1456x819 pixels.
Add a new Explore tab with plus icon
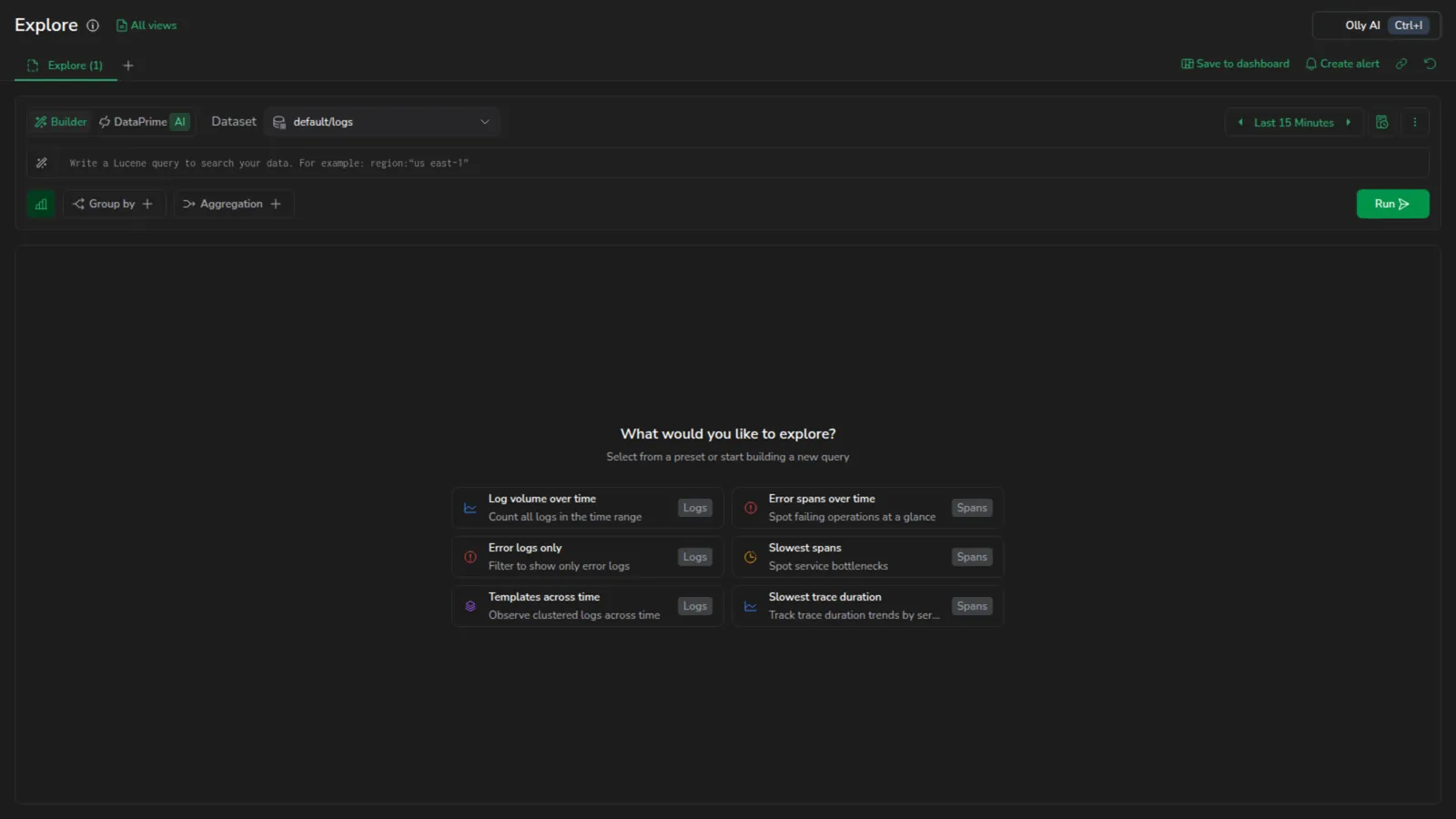[128, 66]
